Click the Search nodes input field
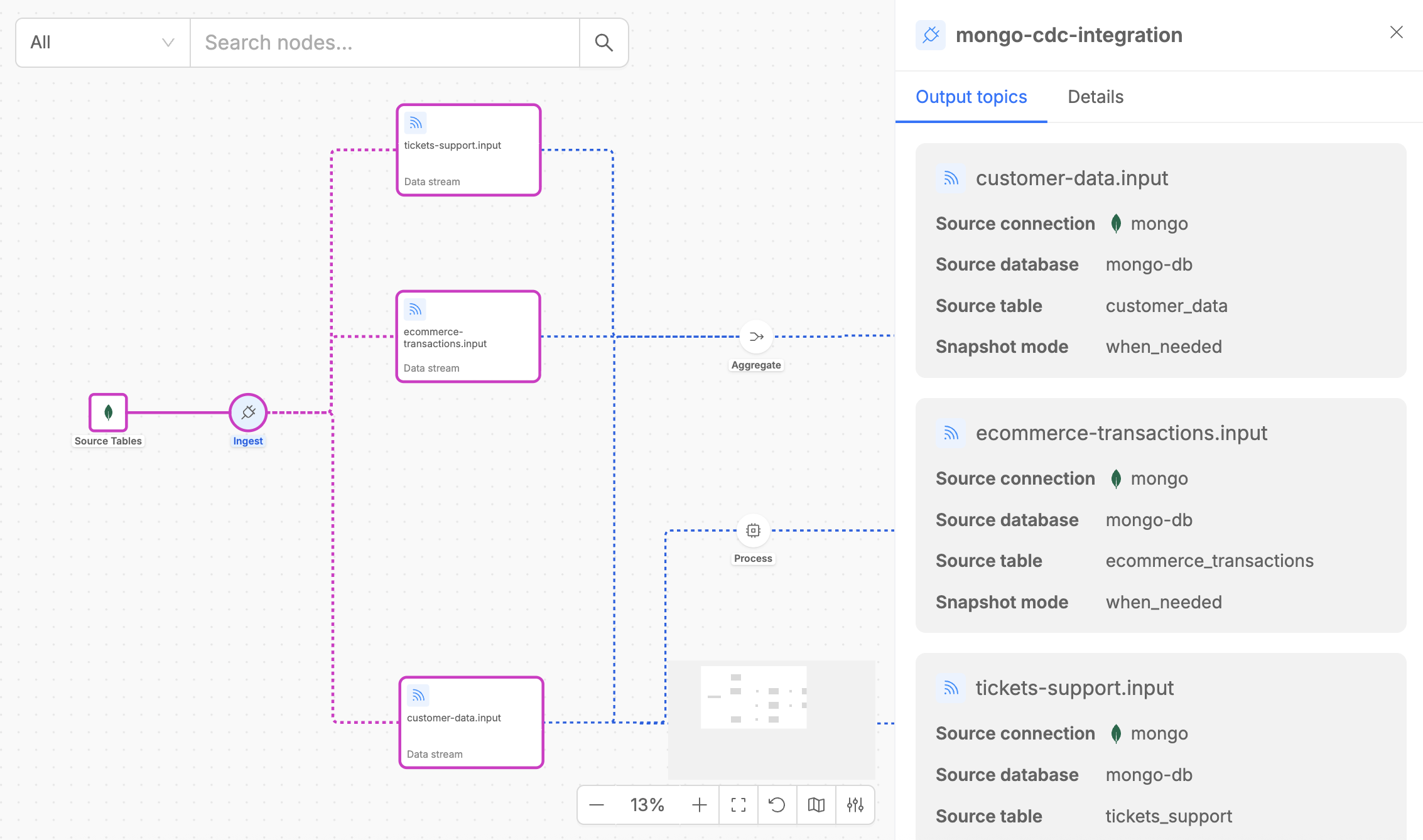This screenshot has height=840, width=1423. (x=384, y=43)
